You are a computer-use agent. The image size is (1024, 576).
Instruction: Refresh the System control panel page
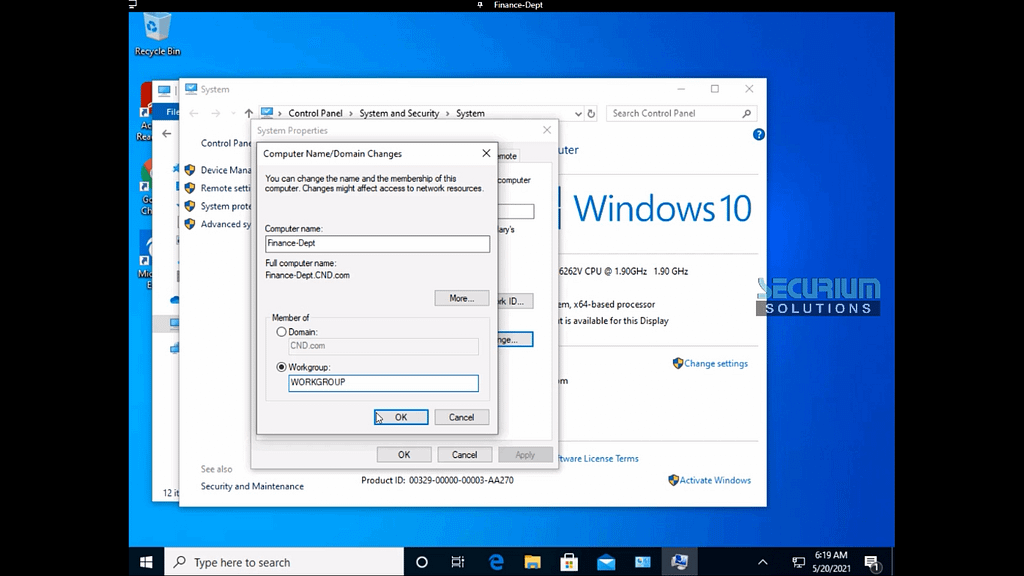591,114
